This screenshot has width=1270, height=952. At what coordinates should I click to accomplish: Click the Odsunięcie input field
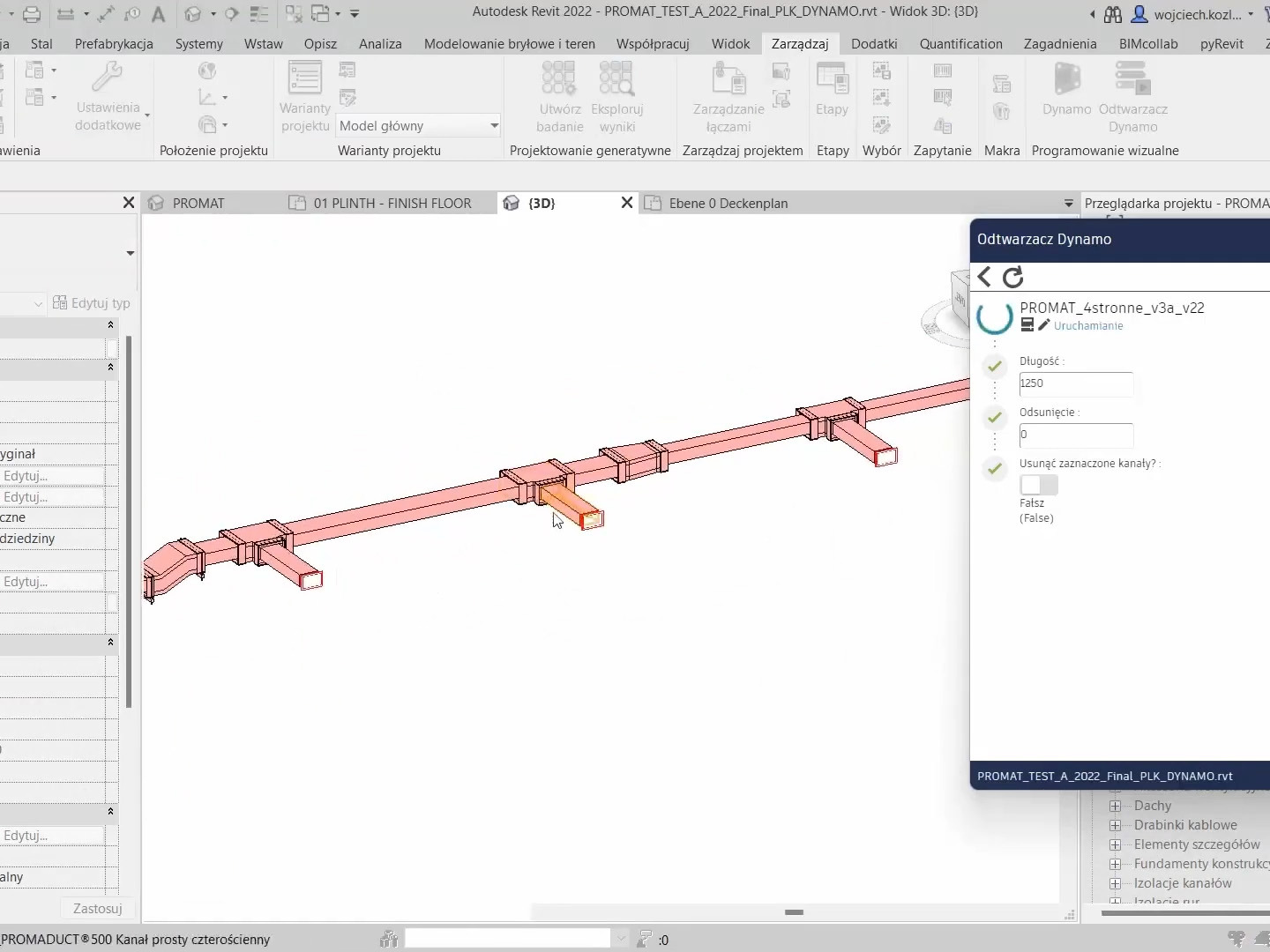[1076, 435]
